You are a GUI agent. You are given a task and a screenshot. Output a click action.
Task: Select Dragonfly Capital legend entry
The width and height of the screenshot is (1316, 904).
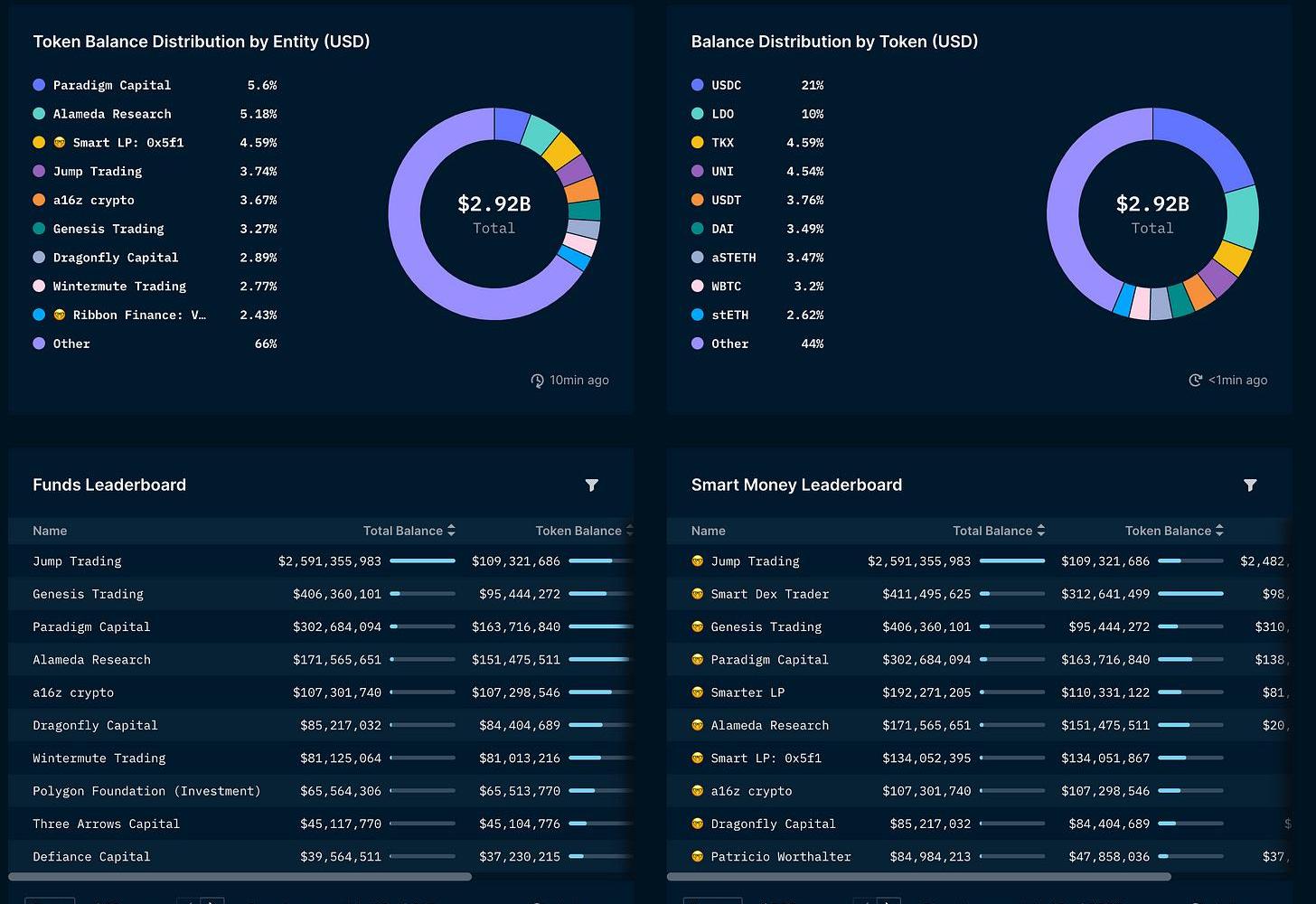pos(155,258)
